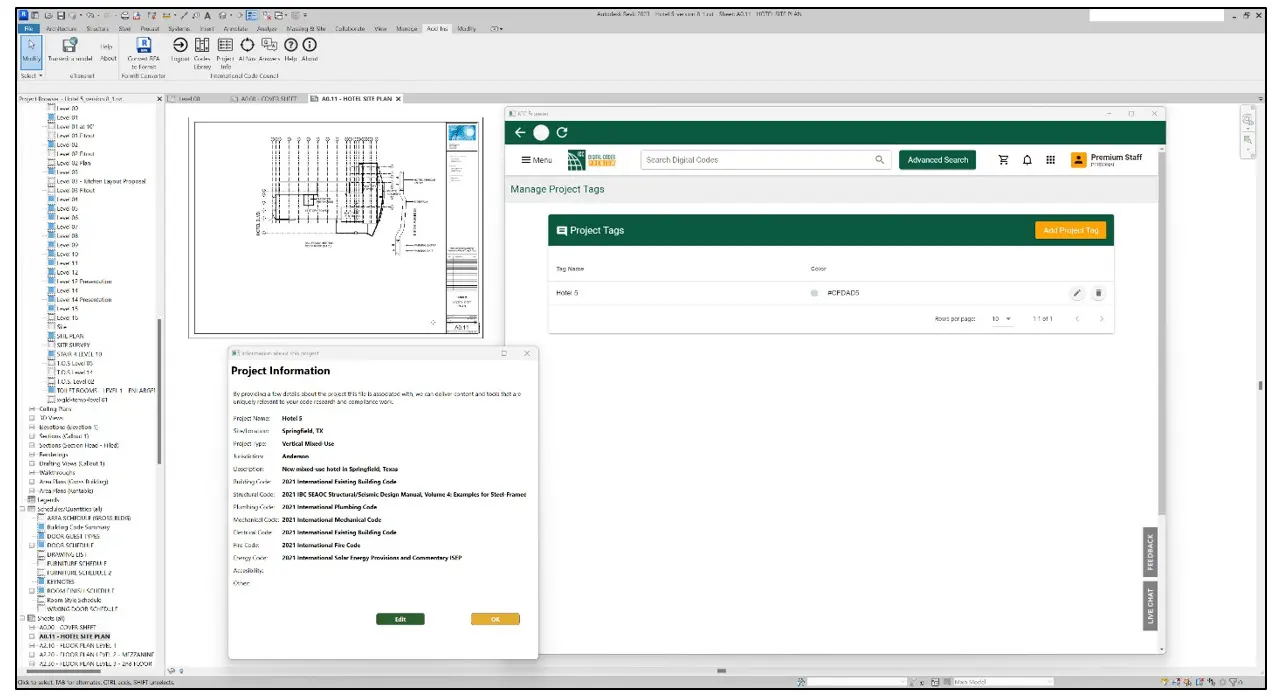
Task: Expand Schedules/Quantities (all) node
Action: coord(23,509)
